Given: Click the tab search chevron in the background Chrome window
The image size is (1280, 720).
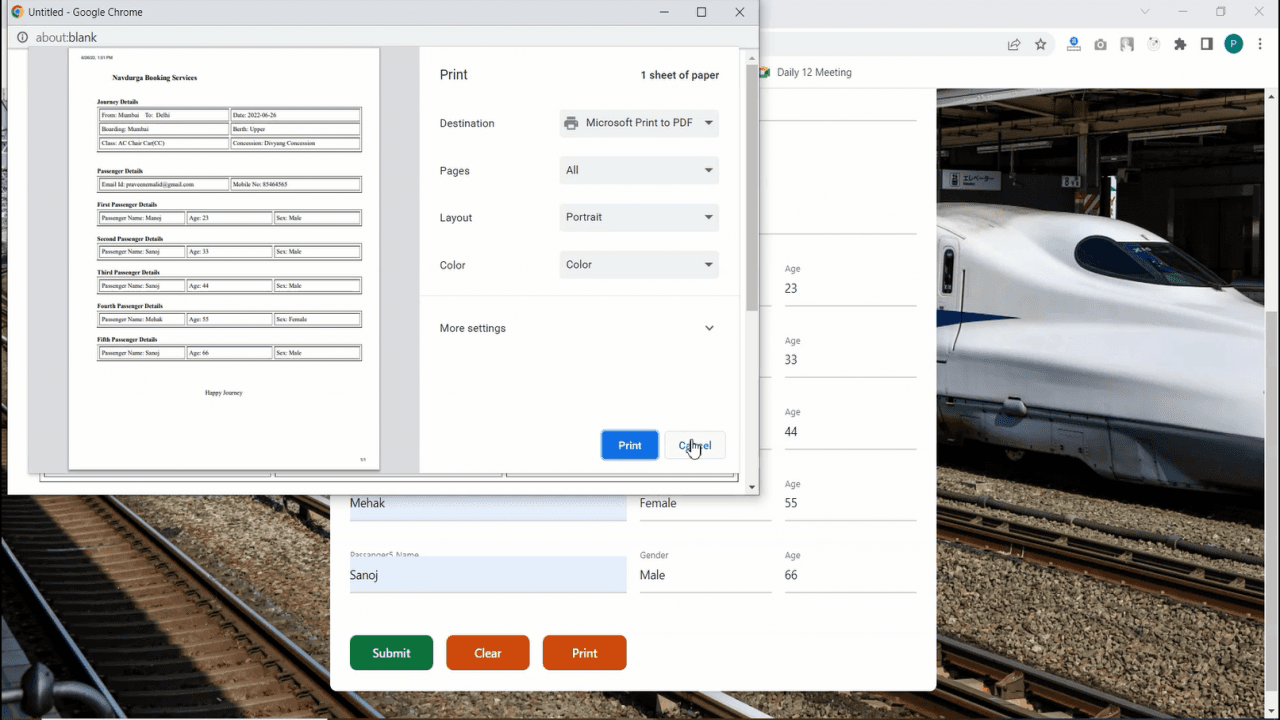Looking at the screenshot, I should 1146,12.
